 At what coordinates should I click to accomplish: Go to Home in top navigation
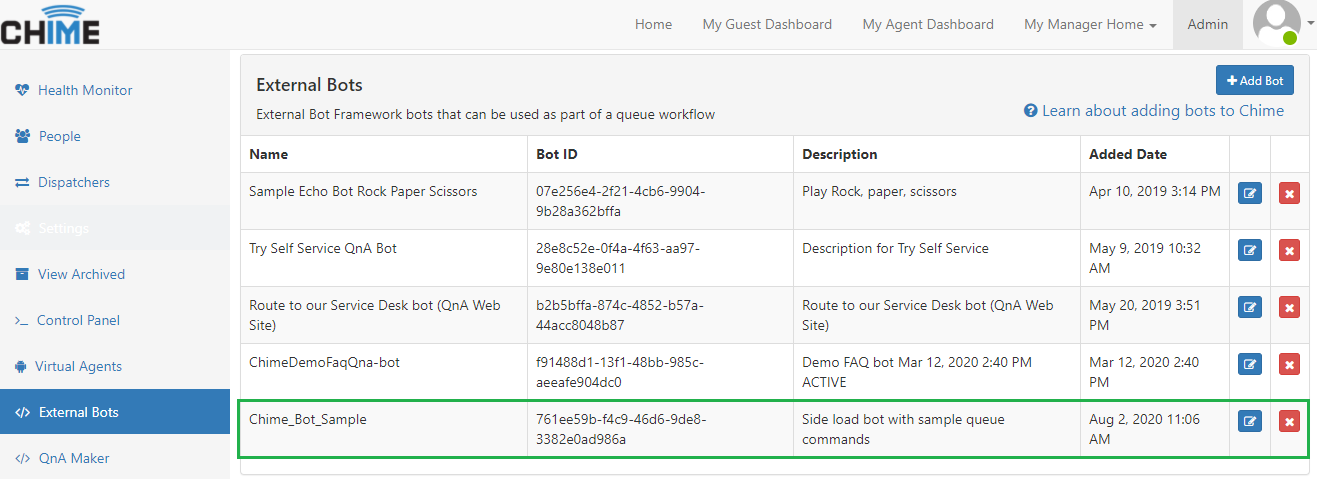(653, 24)
